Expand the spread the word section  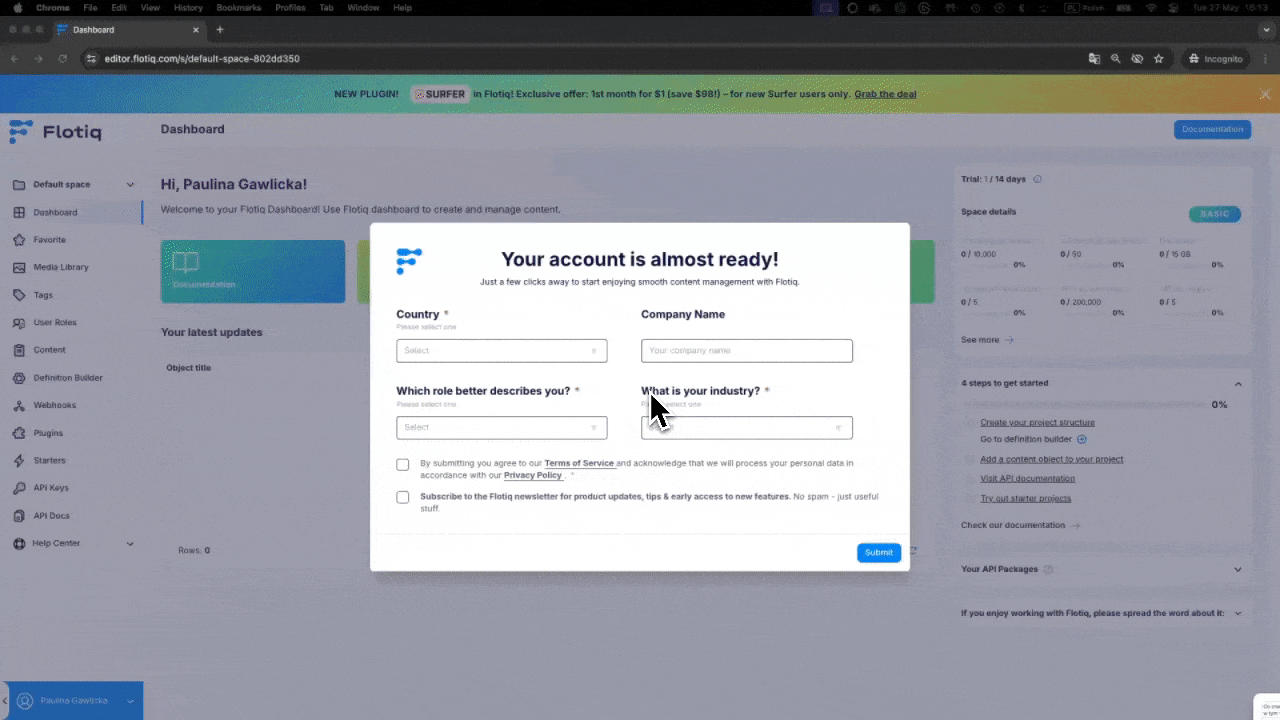coord(1238,613)
